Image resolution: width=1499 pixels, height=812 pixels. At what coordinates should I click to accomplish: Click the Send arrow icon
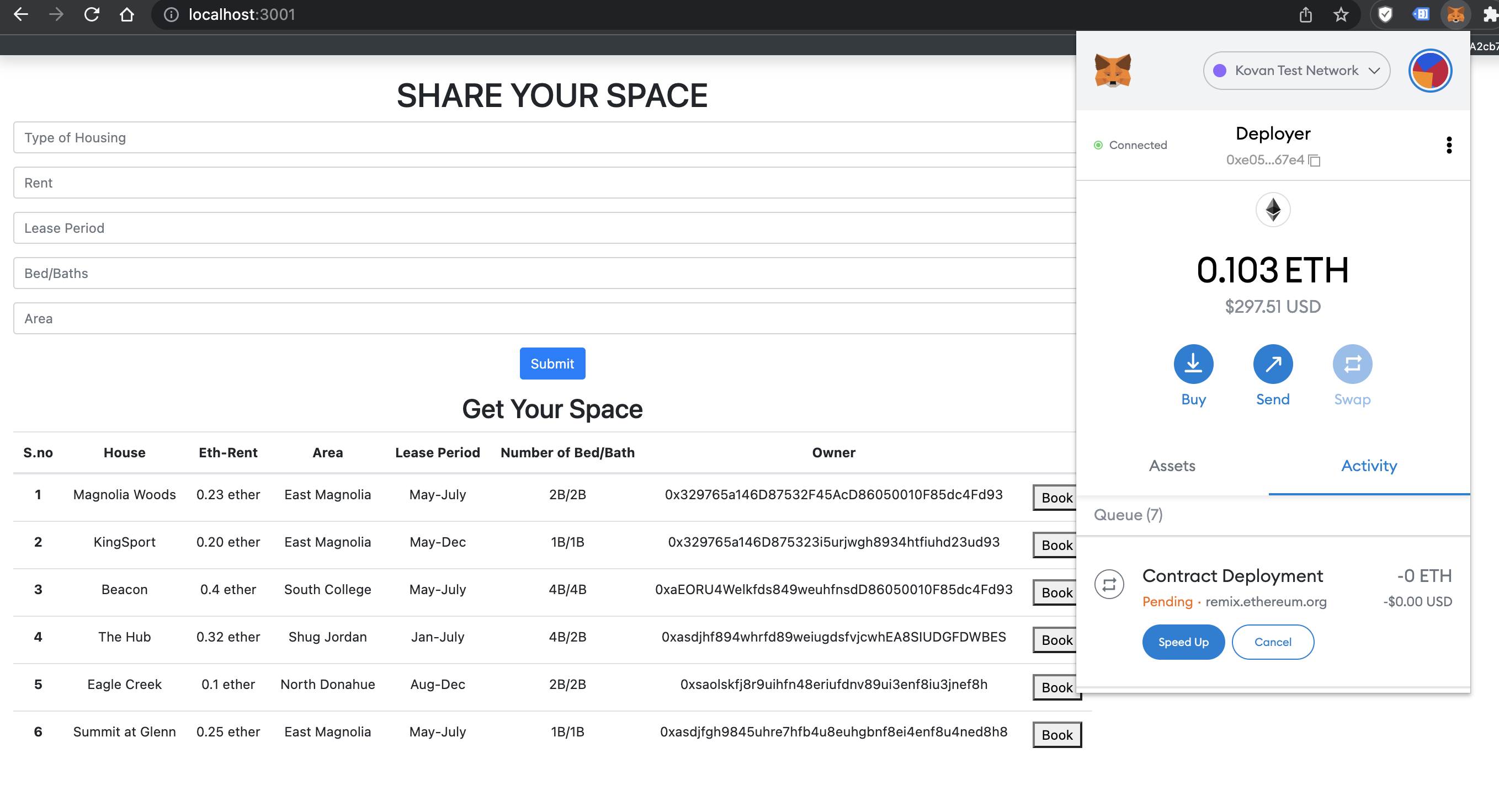[x=1273, y=364]
